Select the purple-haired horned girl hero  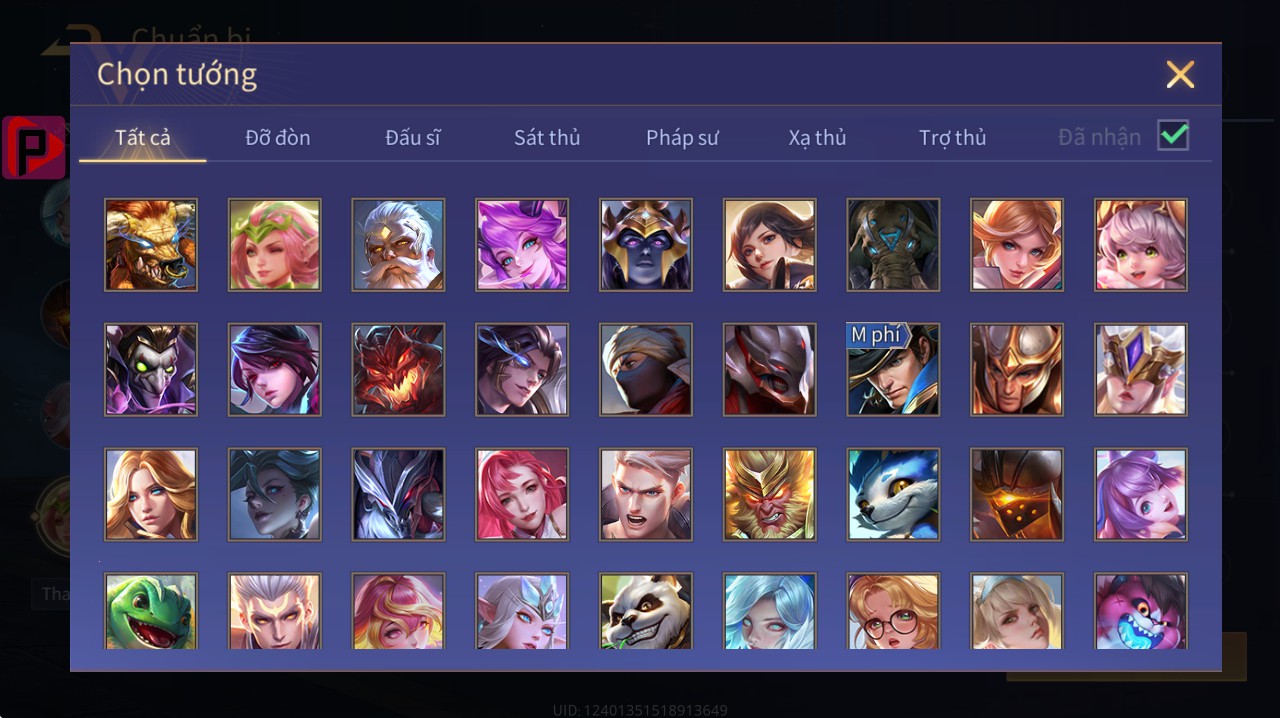[x=522, y=245]
